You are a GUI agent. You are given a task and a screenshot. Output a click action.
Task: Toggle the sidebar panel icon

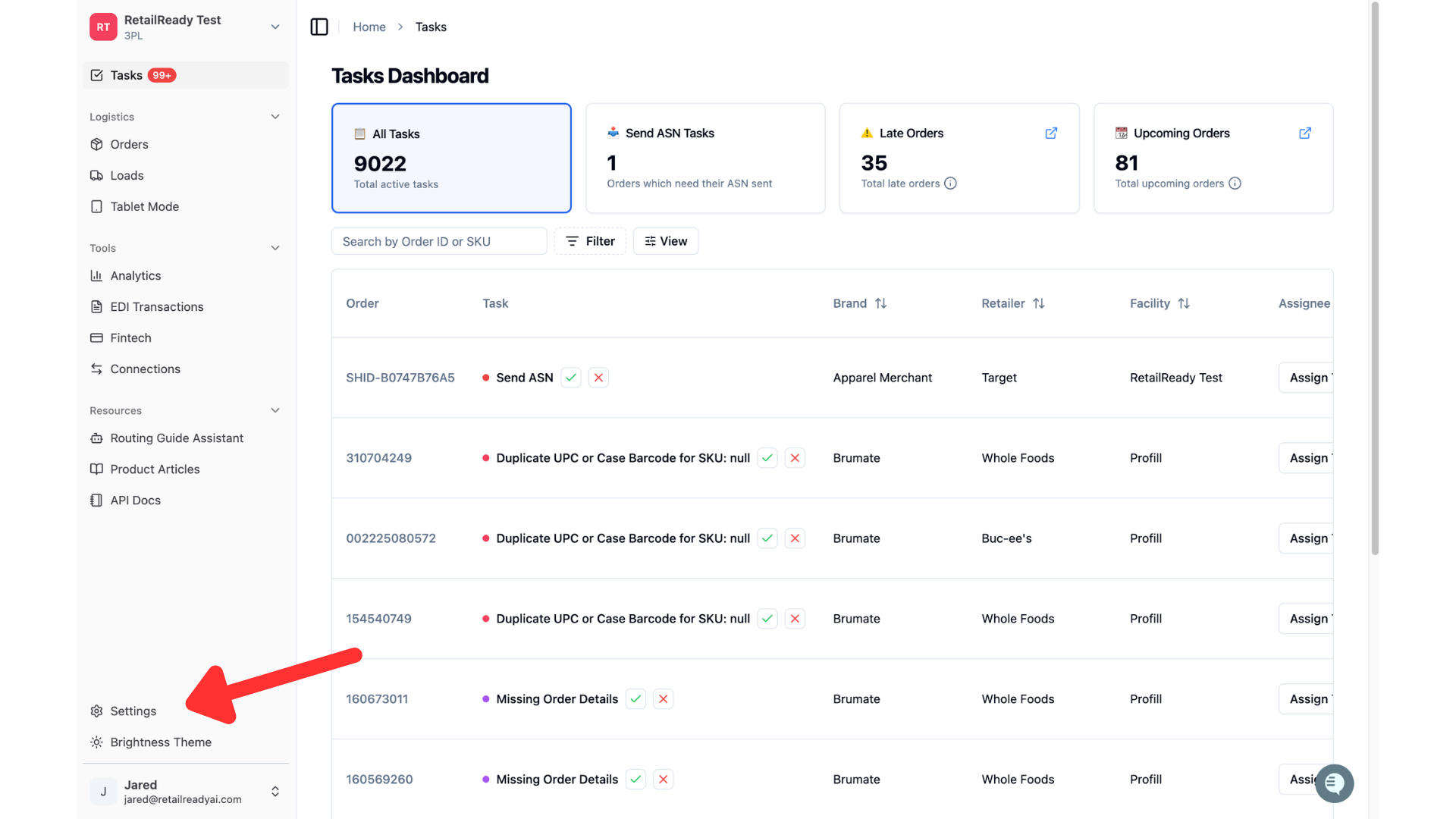(319, 27)
